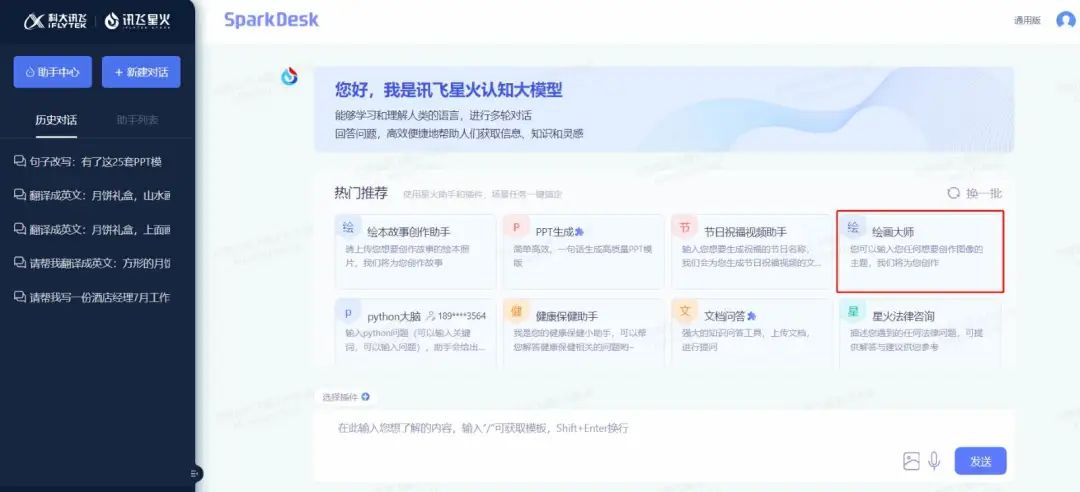
Task: Click the 文 icon of 文档问答
Action: tap(685, 311)
